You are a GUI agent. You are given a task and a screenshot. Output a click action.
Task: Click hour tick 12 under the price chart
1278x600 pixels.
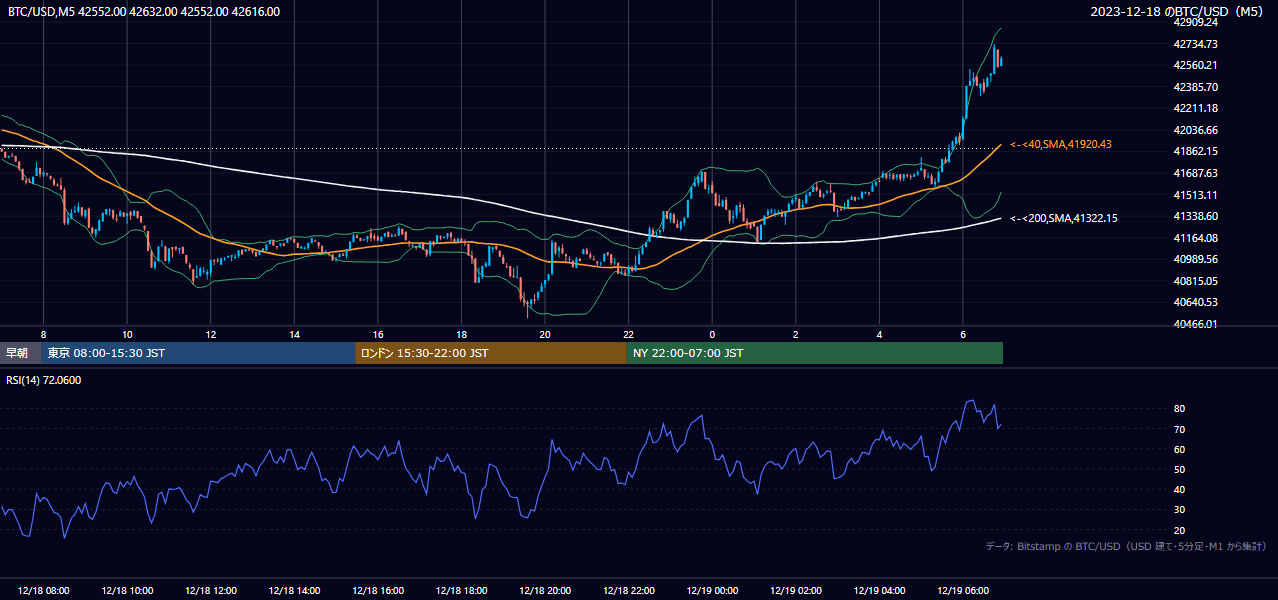pos(211,334)
